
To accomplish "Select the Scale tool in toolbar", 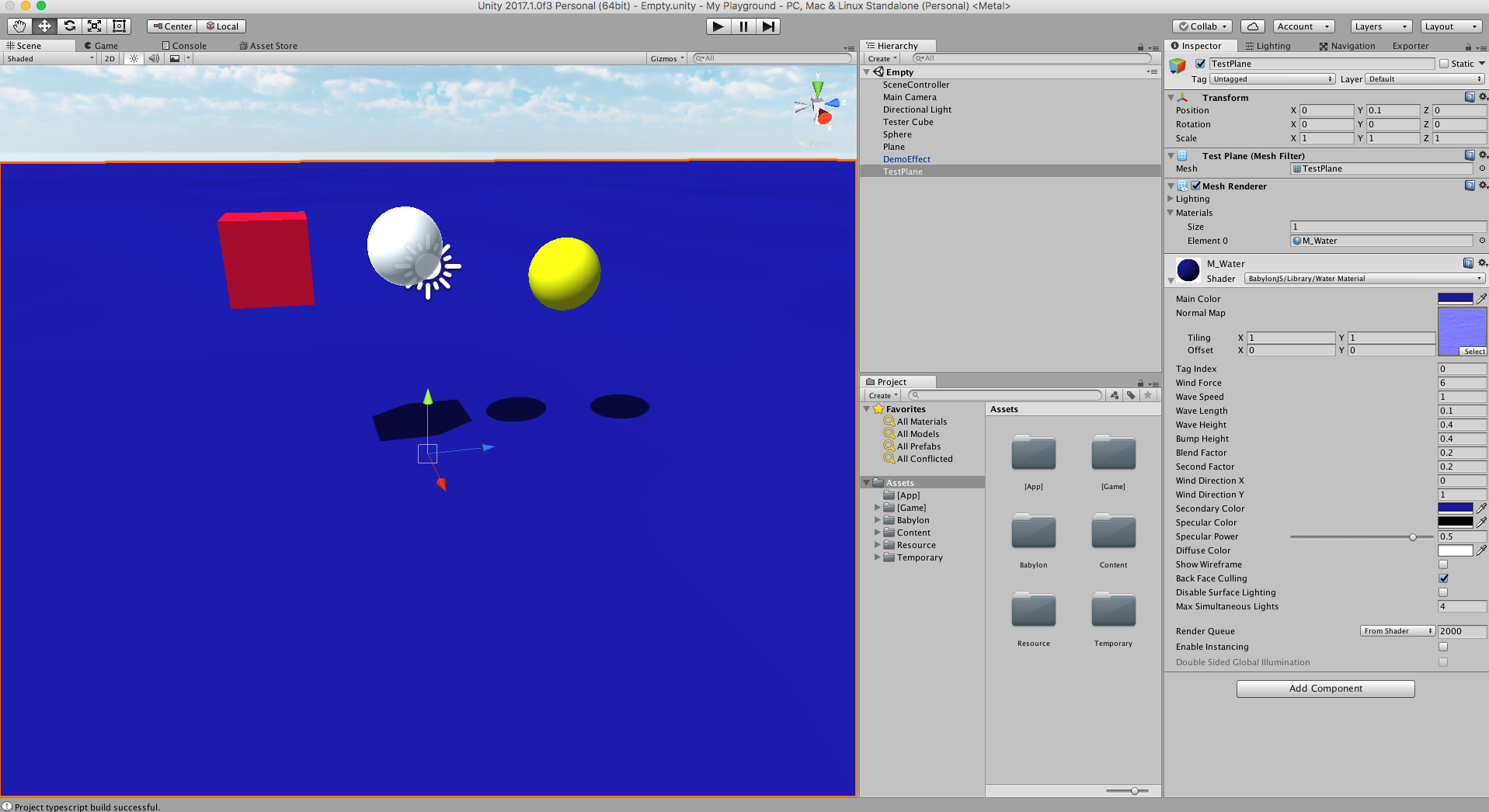I will pyautogui.click(x=94, y=26).
